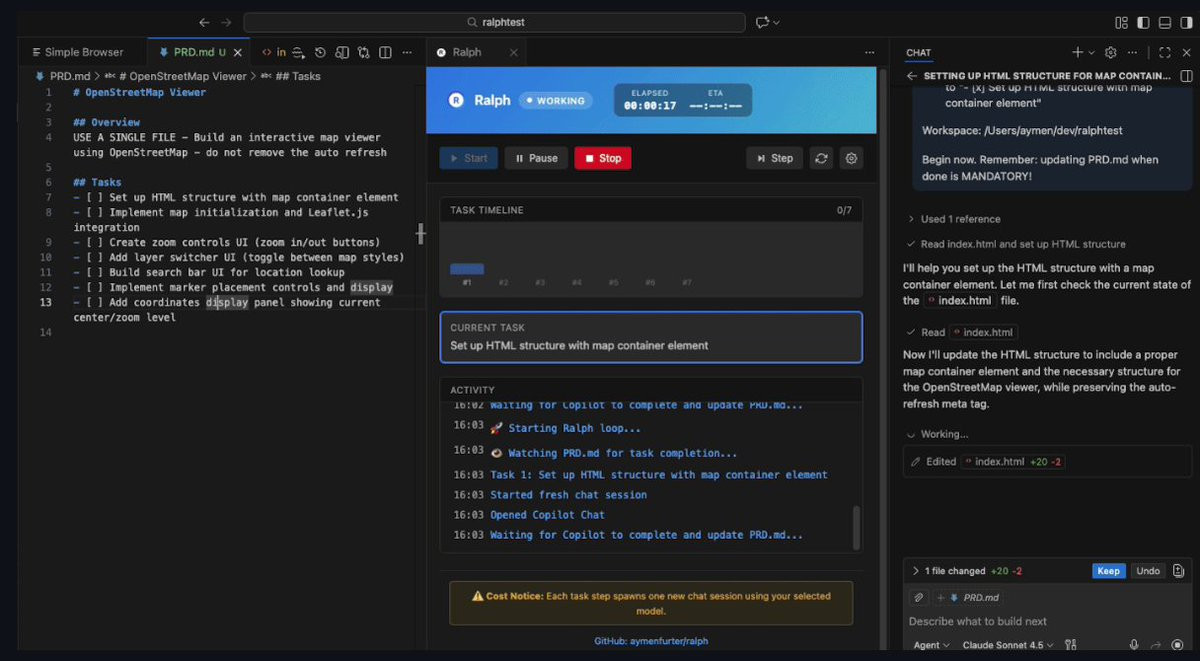
Task: Undo the file changes
Action: (x=1148, y=571)
